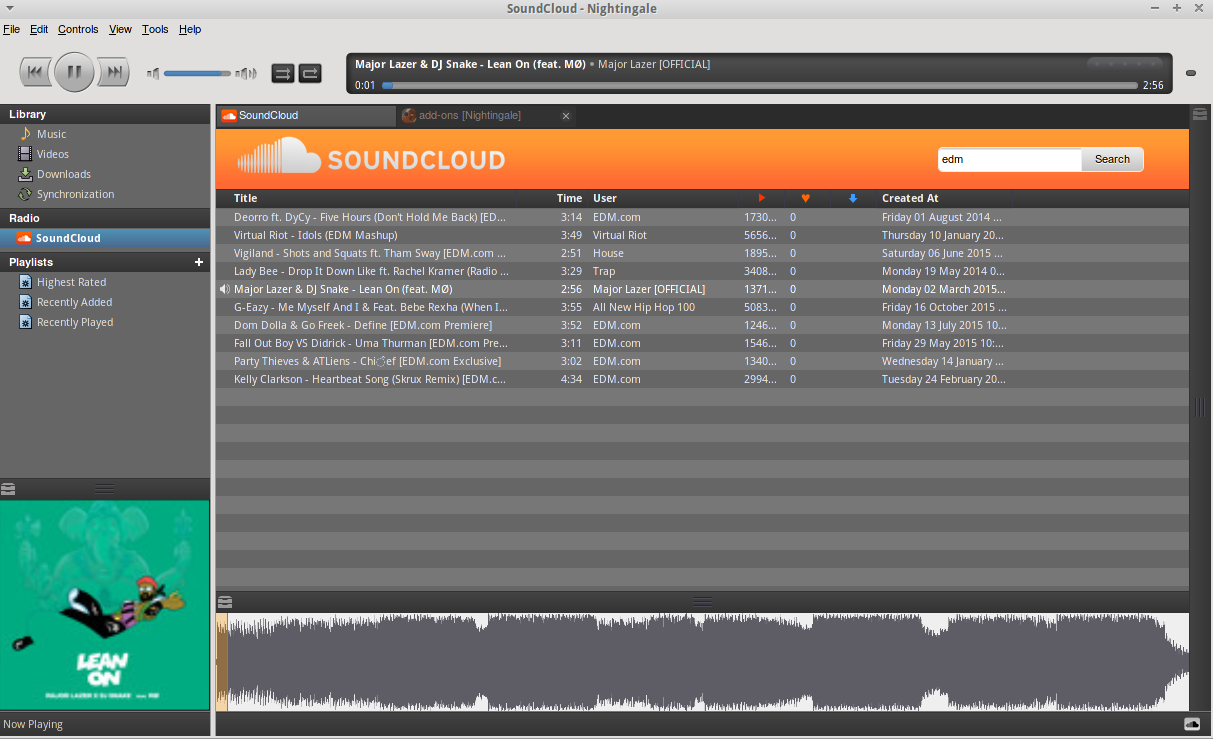The image size is (1213, 739).
Task: Click the SoundCloud logo in the banner
Action: point(371,158)
